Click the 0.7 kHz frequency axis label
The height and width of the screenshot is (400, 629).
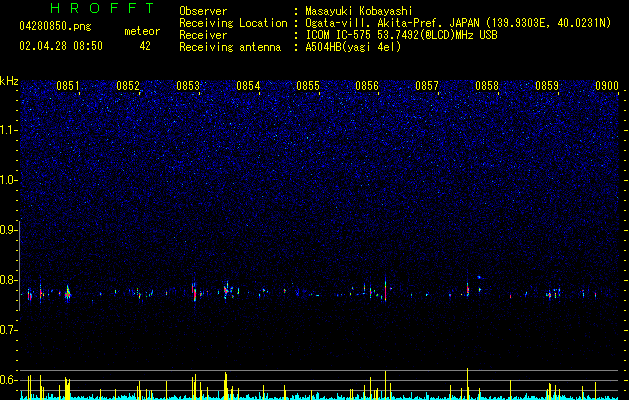(x=9, y=330)
